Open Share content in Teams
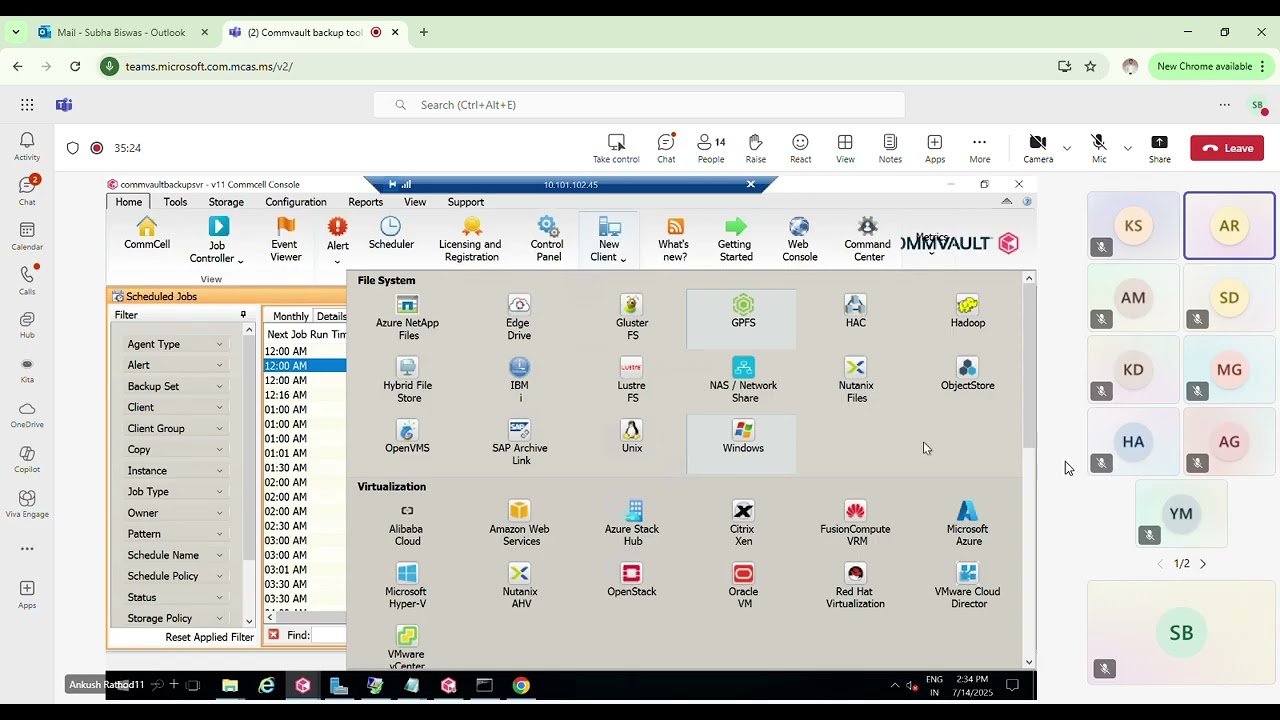Image resolution: width=1280 pixels, height=720 pixels. click(x=1159, y=148)
